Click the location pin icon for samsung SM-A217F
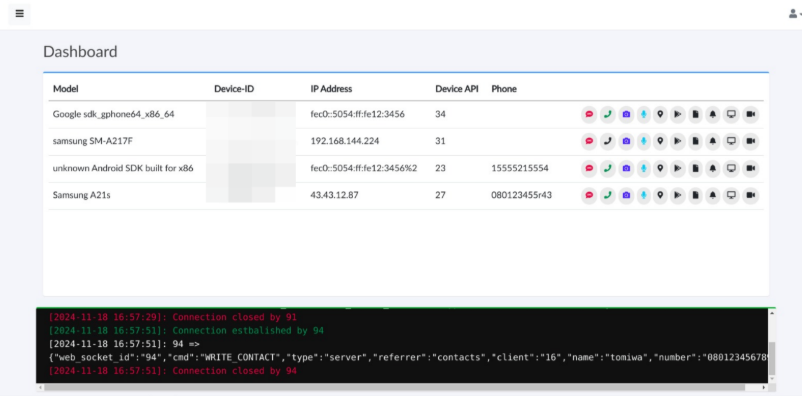This screenshot has height=396, width=802. tap(660, 141)
